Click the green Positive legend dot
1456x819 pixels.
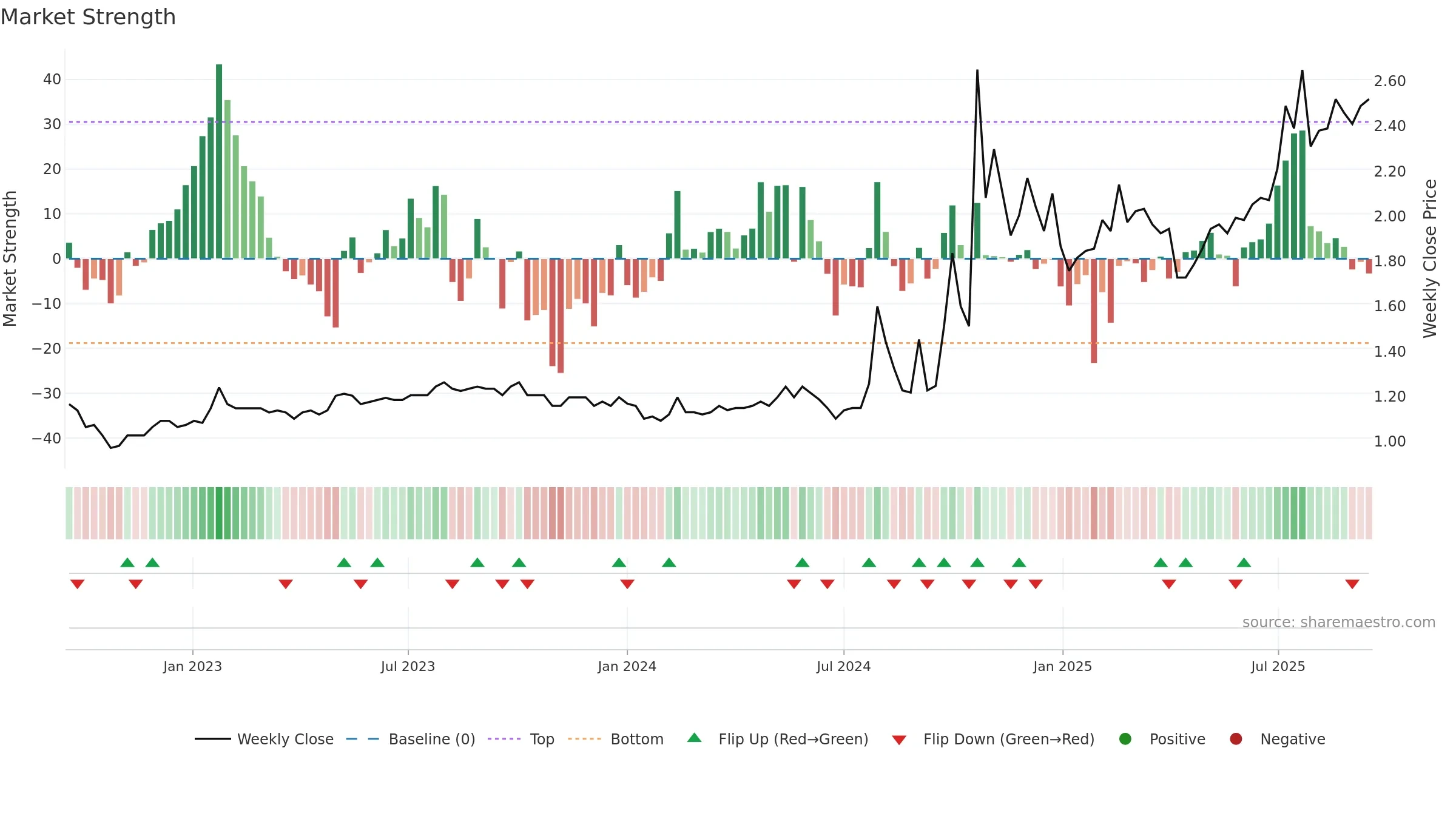tap(1125, 739)
